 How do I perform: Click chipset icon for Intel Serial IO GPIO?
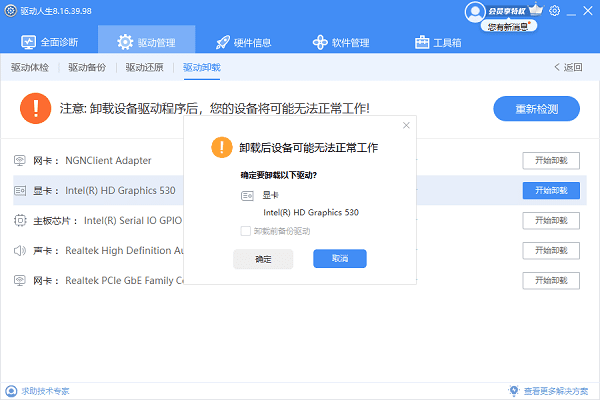point(20,220)
